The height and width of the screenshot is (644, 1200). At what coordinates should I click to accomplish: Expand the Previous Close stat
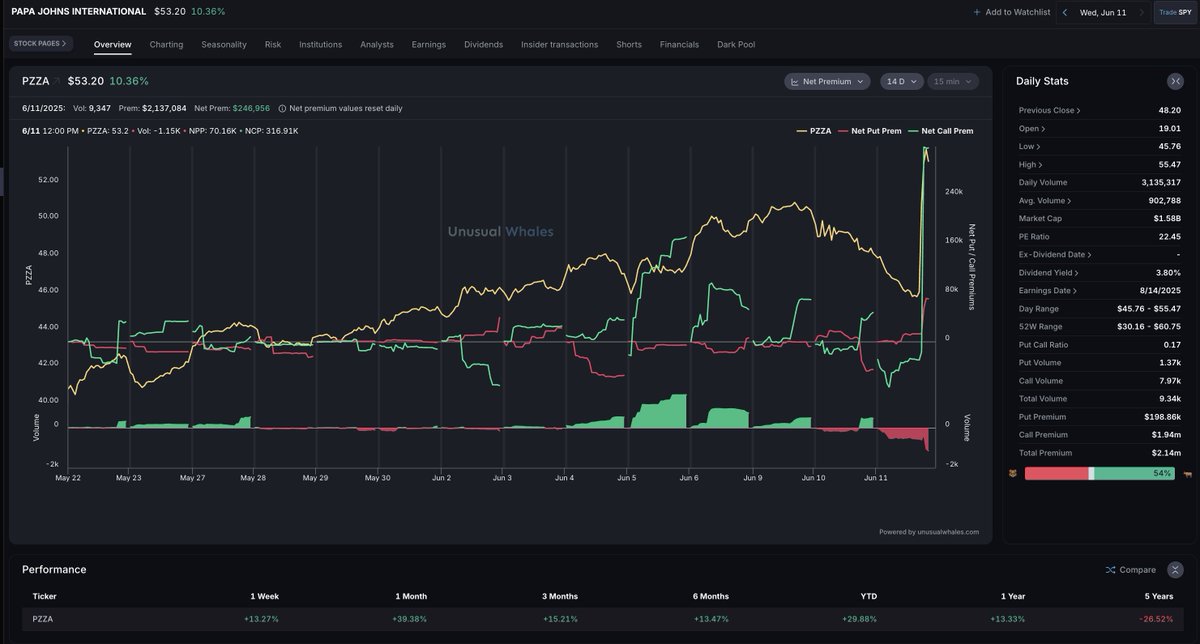1049,110
